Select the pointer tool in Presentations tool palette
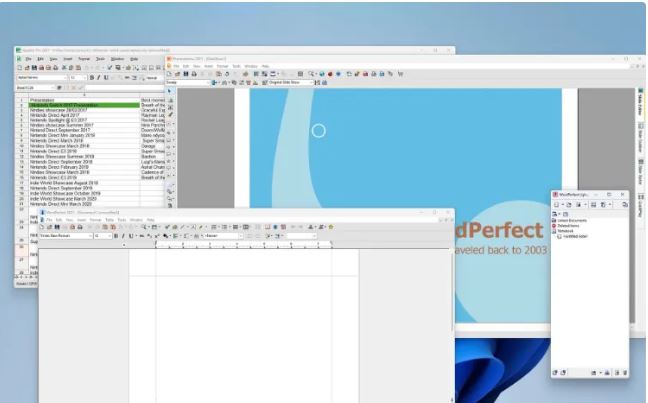The width and height of the screenshot is (648, 403). click(170, 91)
